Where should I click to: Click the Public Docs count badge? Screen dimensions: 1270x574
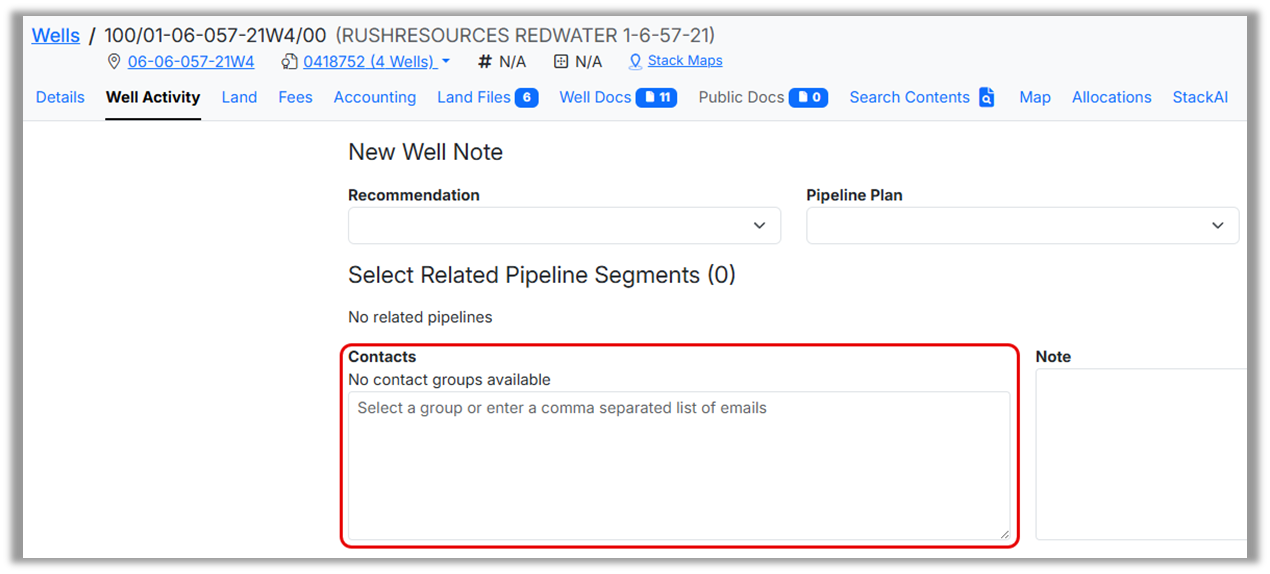click(808, 98)
